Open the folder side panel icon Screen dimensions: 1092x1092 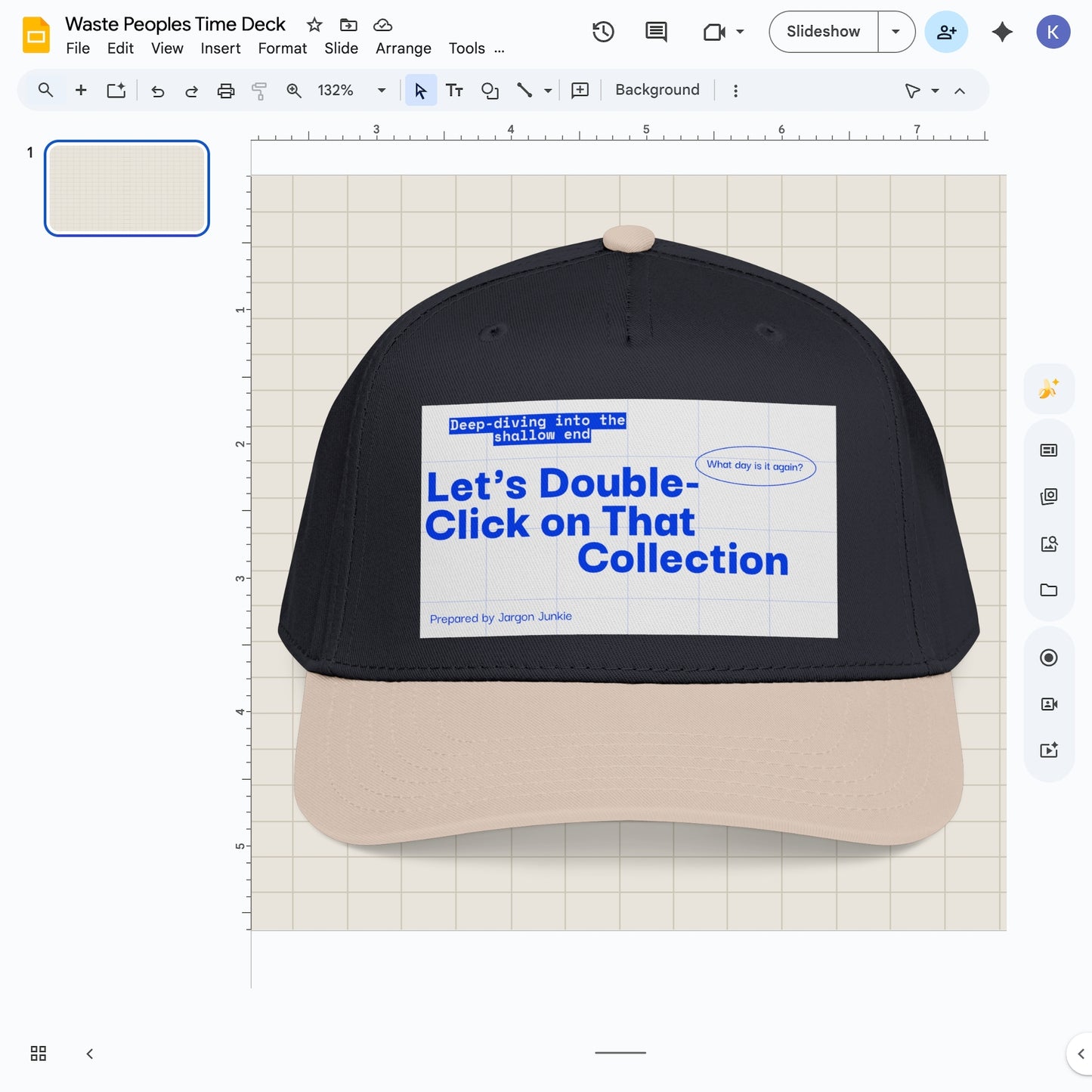pyautogui.click(x=1049, y=589)
